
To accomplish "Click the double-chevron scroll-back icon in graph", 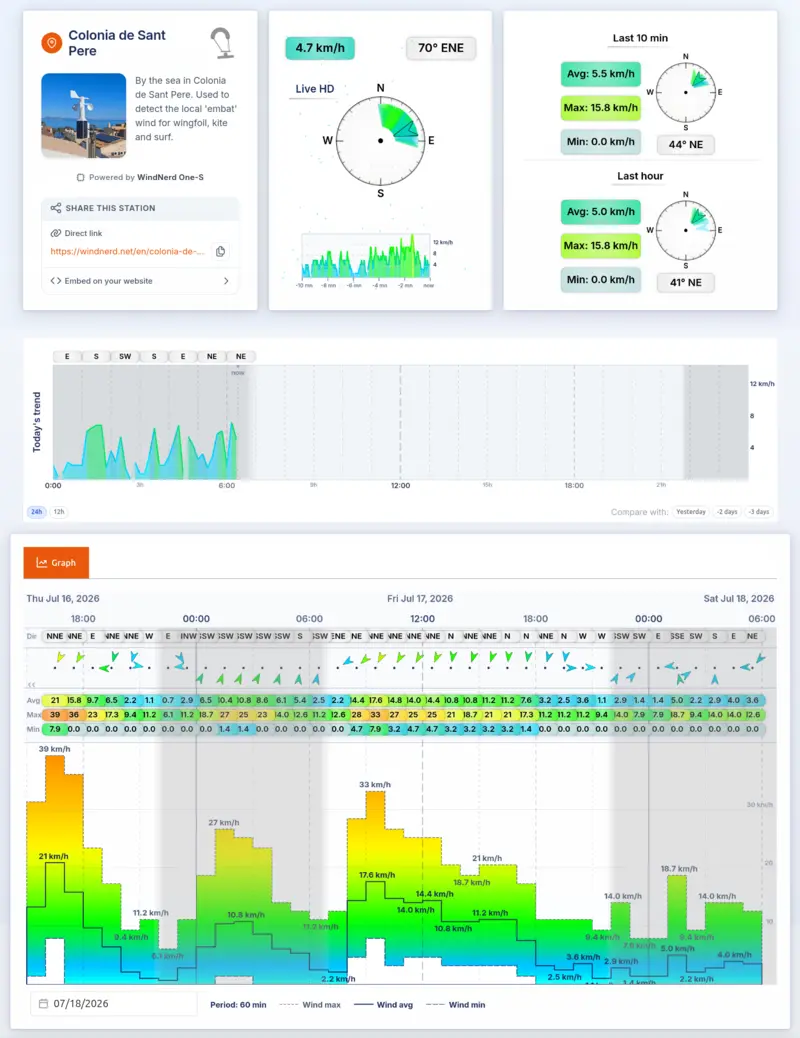I will point(30,684).
